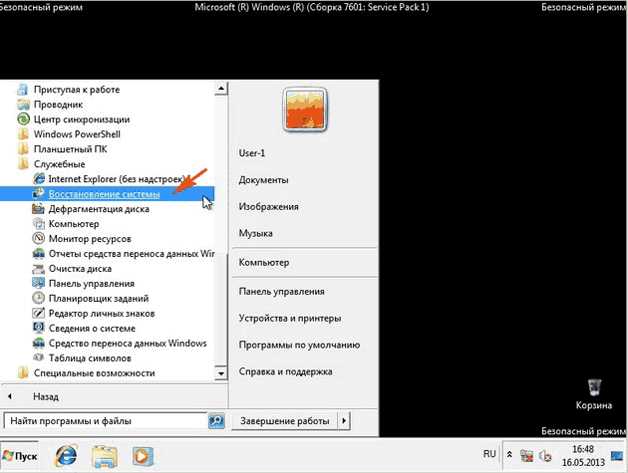The height and width of the screenshot is (473, 628).
Task: Click the Дефрагментация диска icon
Action: (38, 209)
